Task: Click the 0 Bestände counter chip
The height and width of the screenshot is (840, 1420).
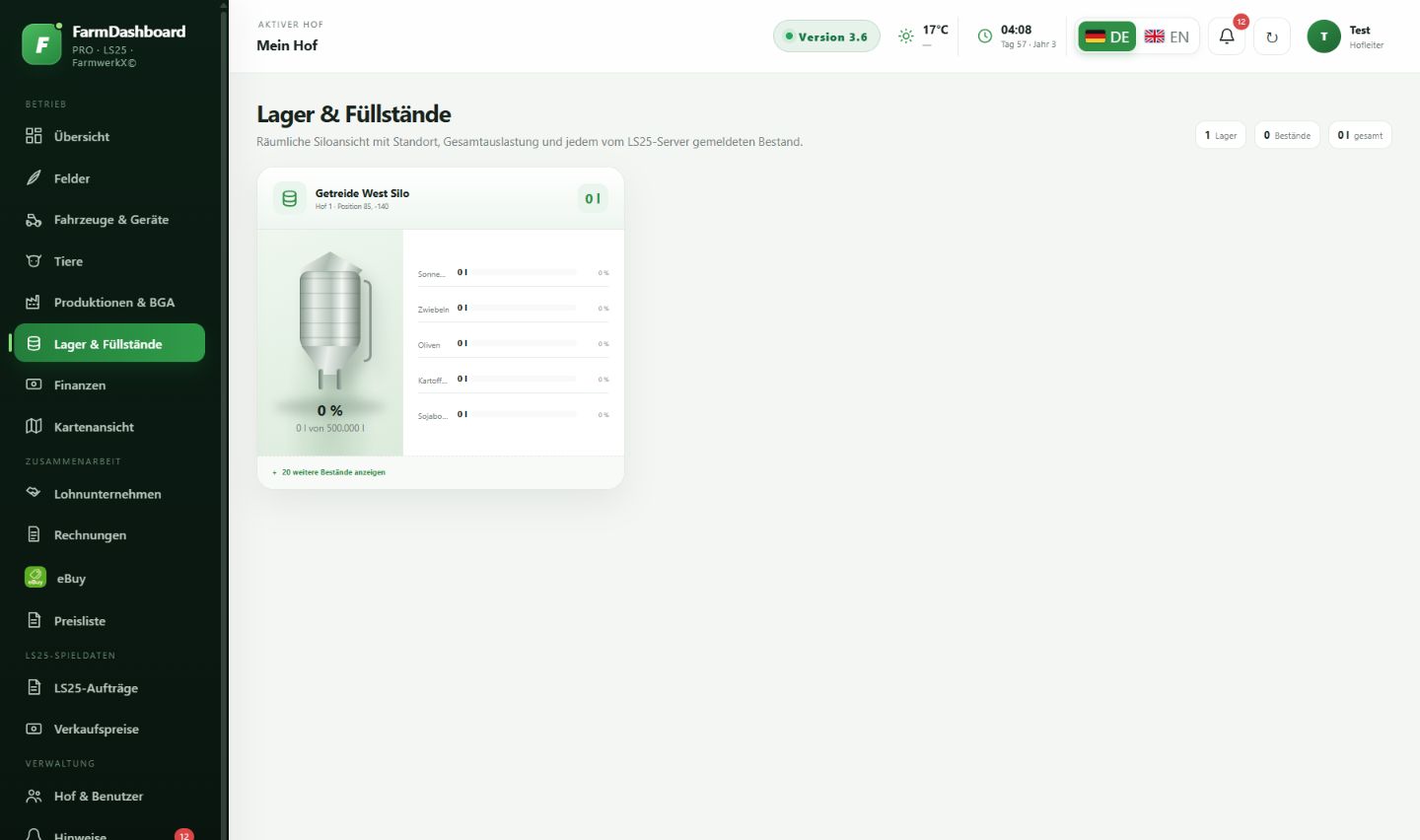Action: (1287, 135)
